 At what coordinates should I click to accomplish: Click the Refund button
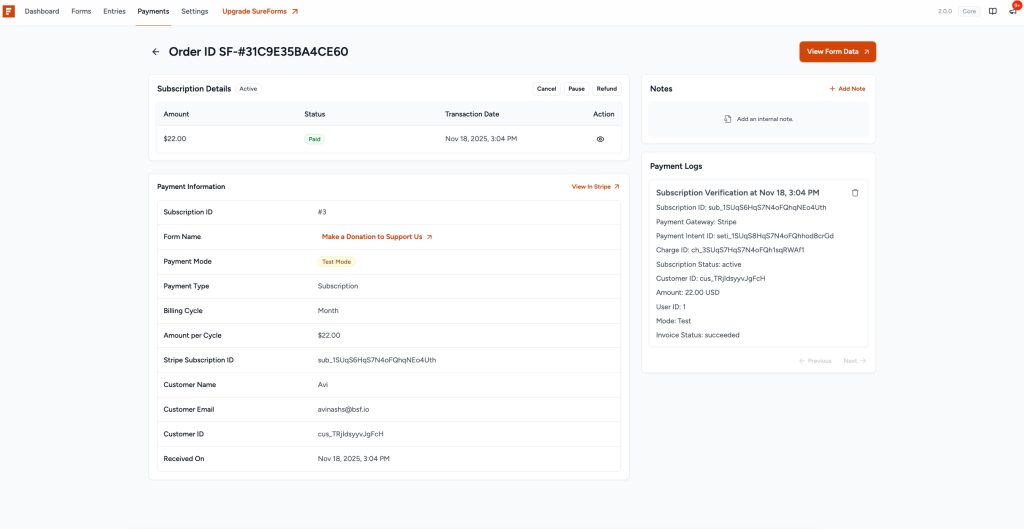607,89
